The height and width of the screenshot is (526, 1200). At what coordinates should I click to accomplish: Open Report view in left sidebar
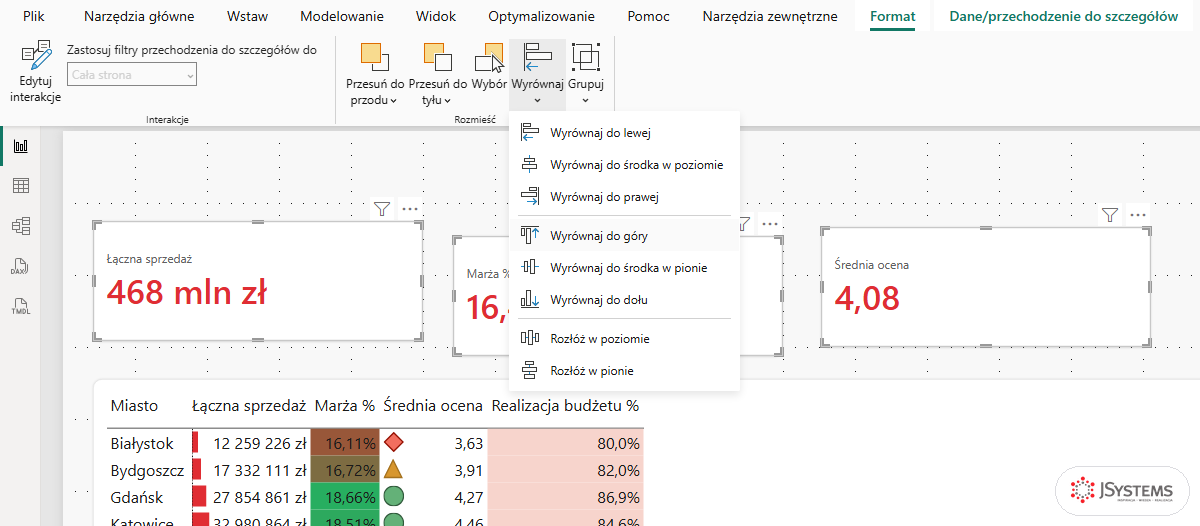tap(20, 146)
